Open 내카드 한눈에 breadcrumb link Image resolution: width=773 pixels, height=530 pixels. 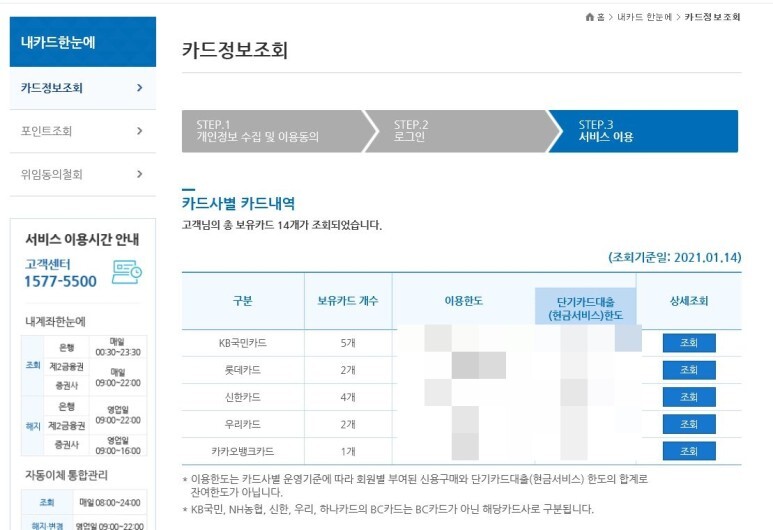(644, 17)
